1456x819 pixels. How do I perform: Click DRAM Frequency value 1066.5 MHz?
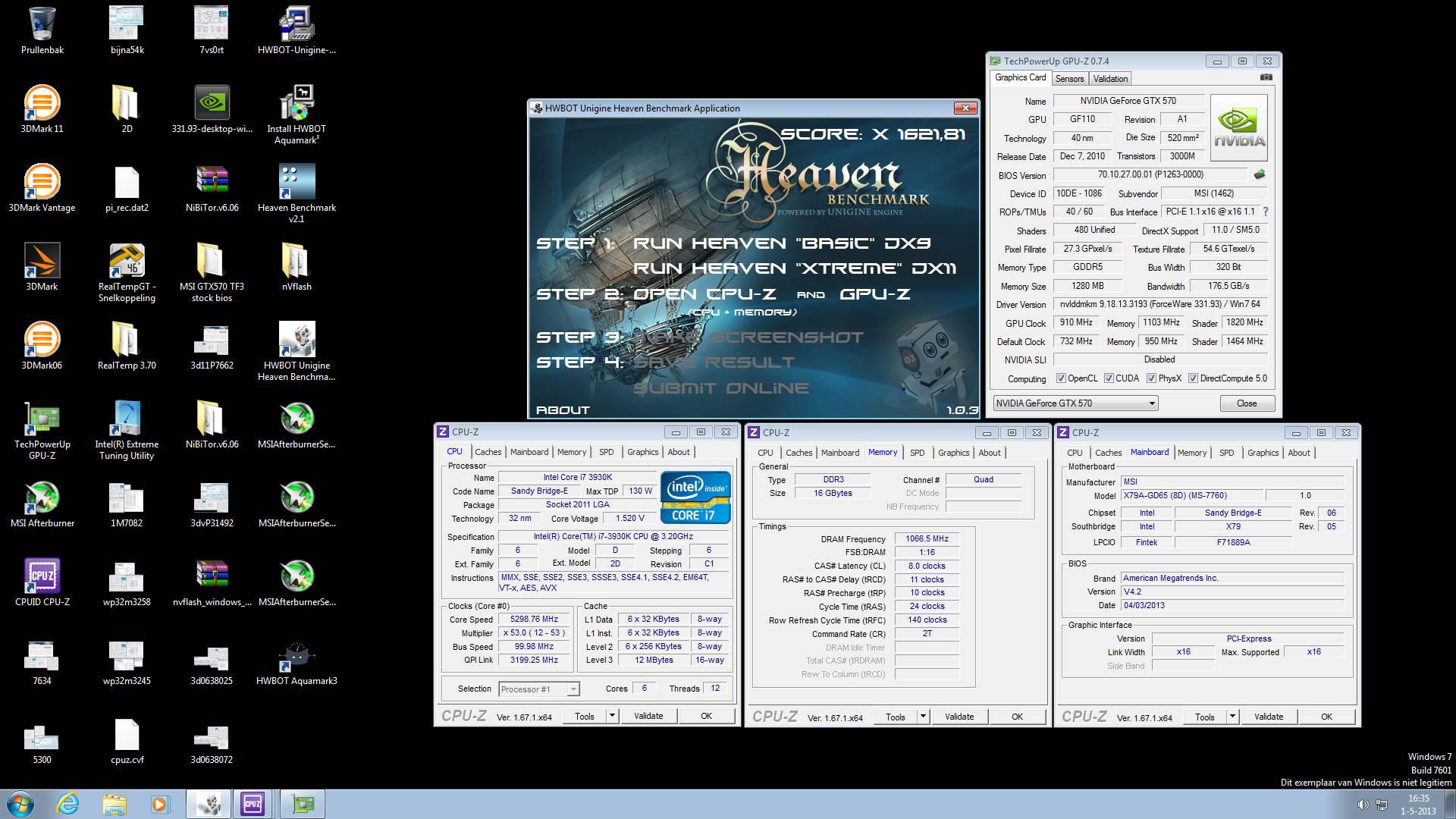point(927,539)
